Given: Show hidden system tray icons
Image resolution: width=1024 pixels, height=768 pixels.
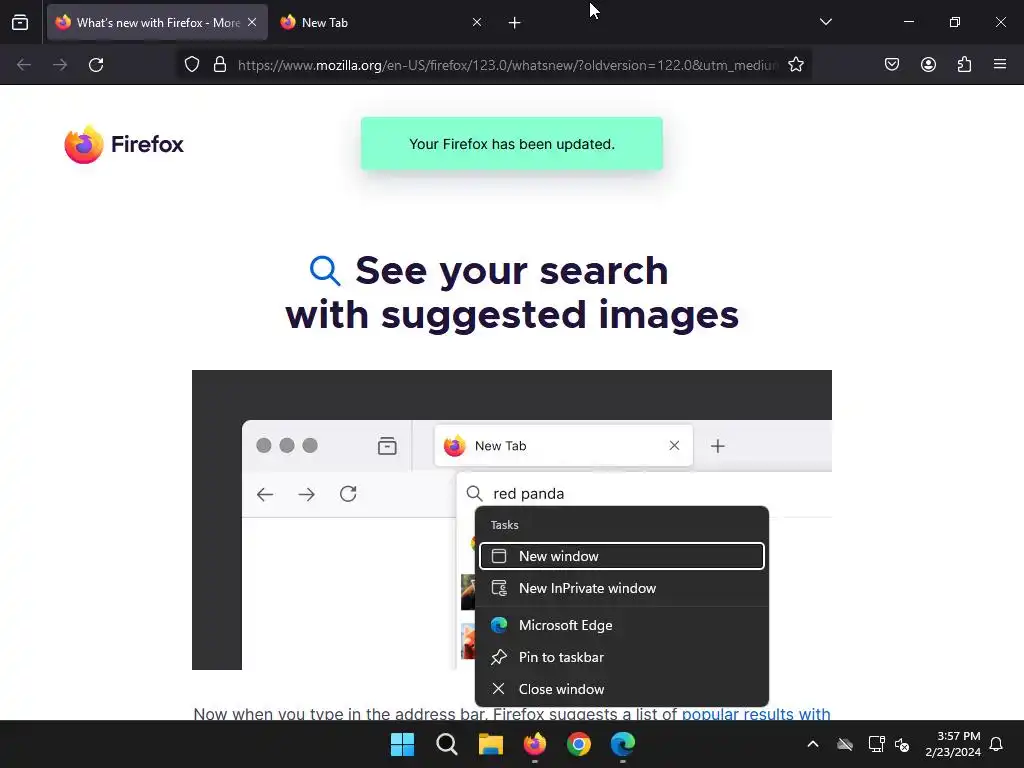Looking at the screenshot, I should [813, 744].
